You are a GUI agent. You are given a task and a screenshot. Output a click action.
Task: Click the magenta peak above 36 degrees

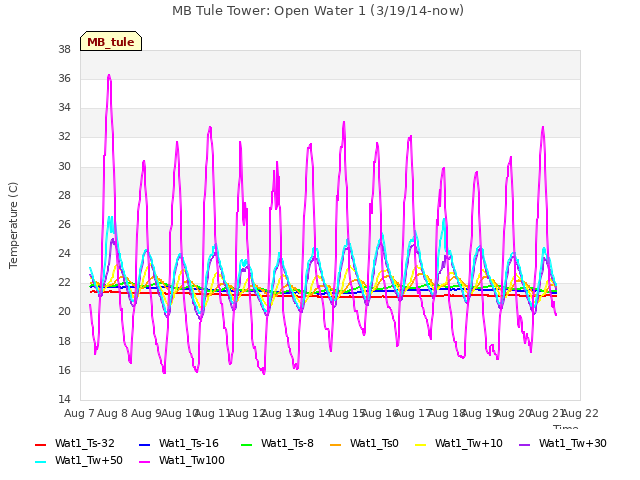(x=109, y=76)
